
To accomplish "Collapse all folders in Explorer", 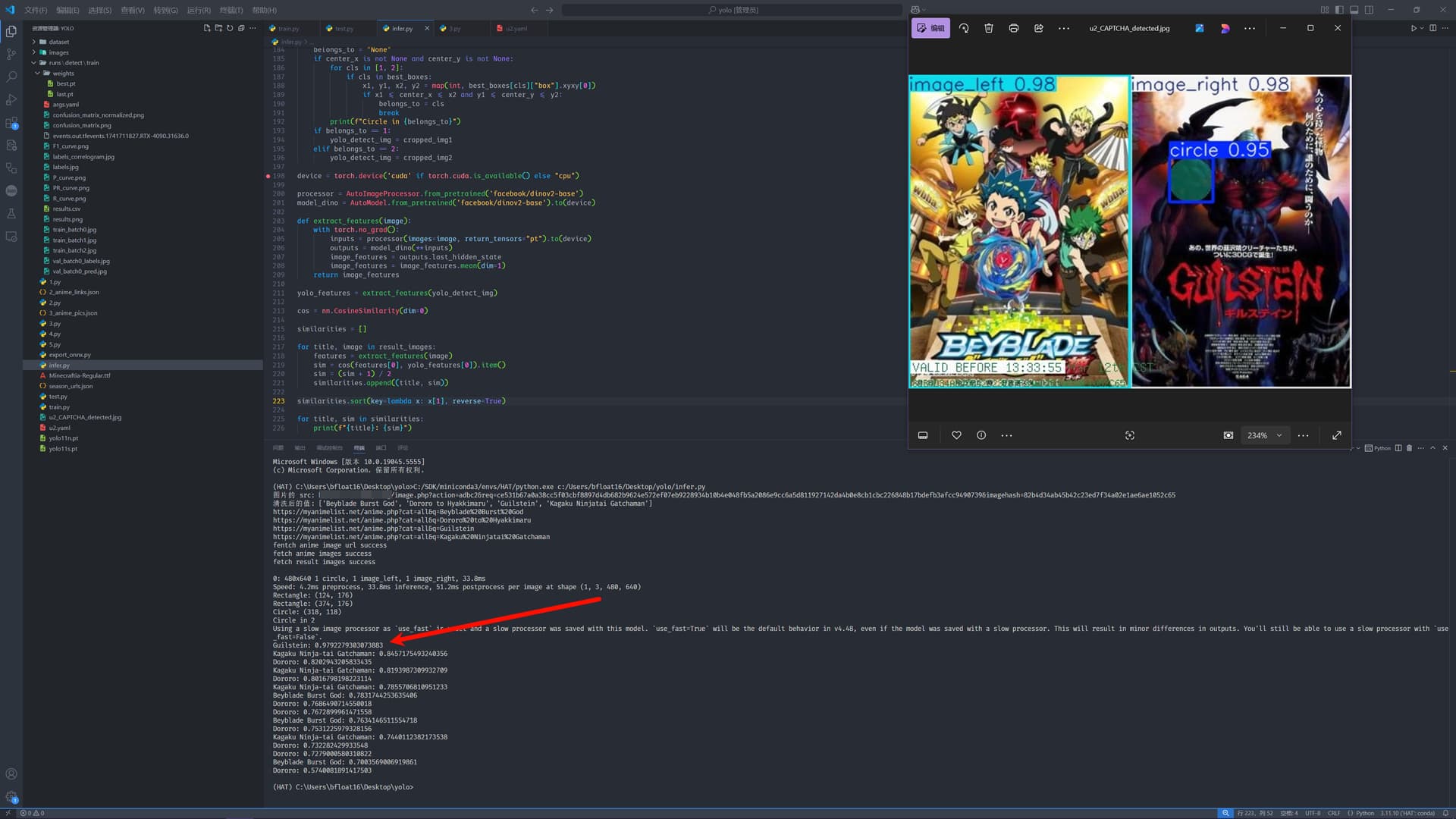I will coord(241,28).
